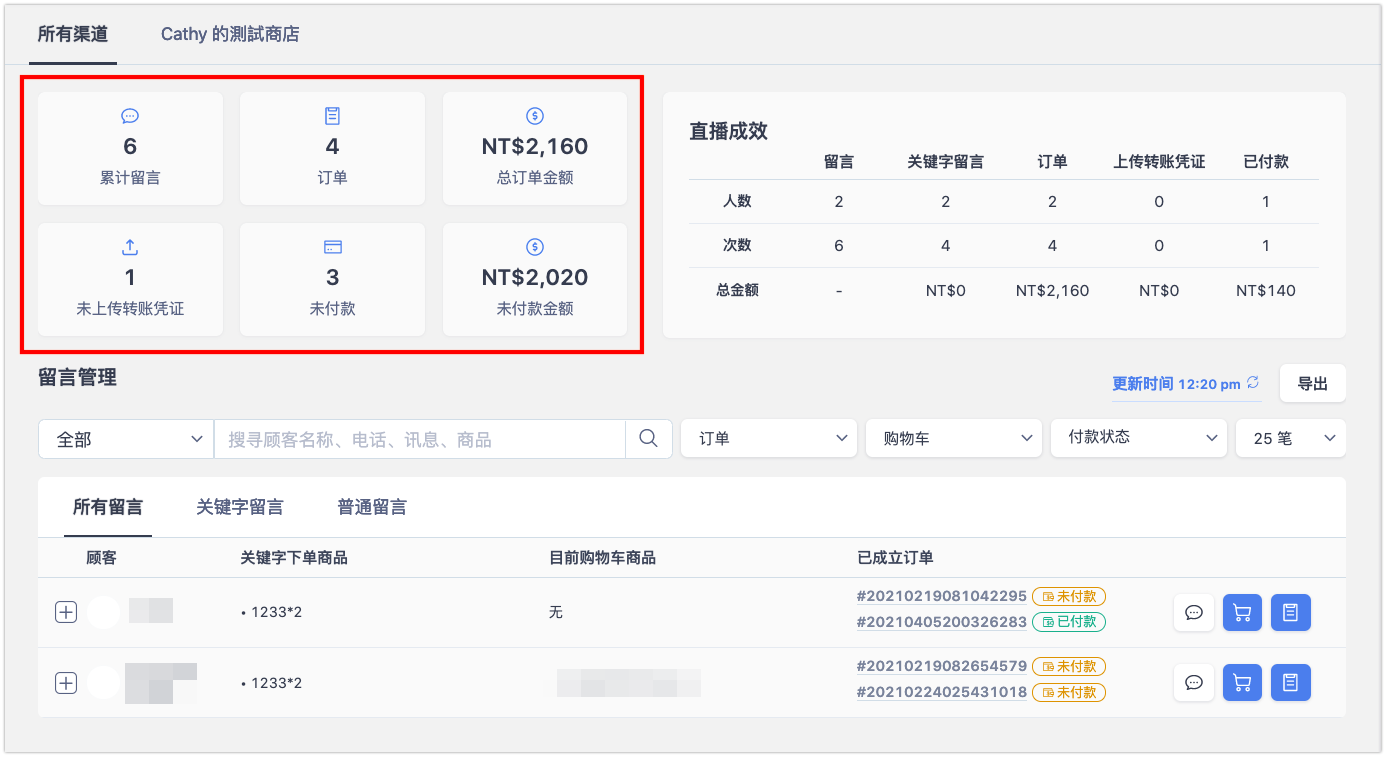Open cart for order #20210219082654579 row
The image size is (1386, 757).
coord(1242,683)
